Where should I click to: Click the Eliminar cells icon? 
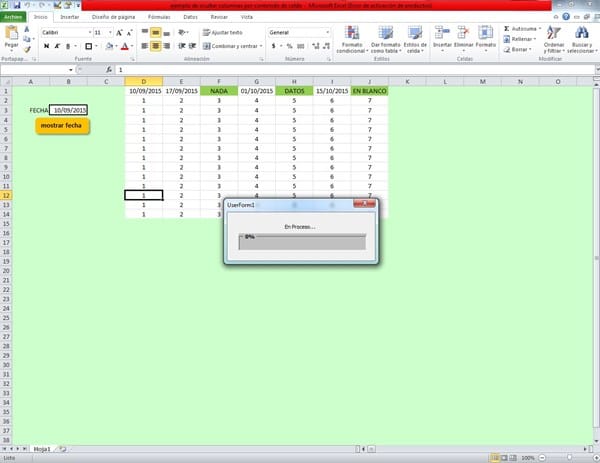coord(463,34)
